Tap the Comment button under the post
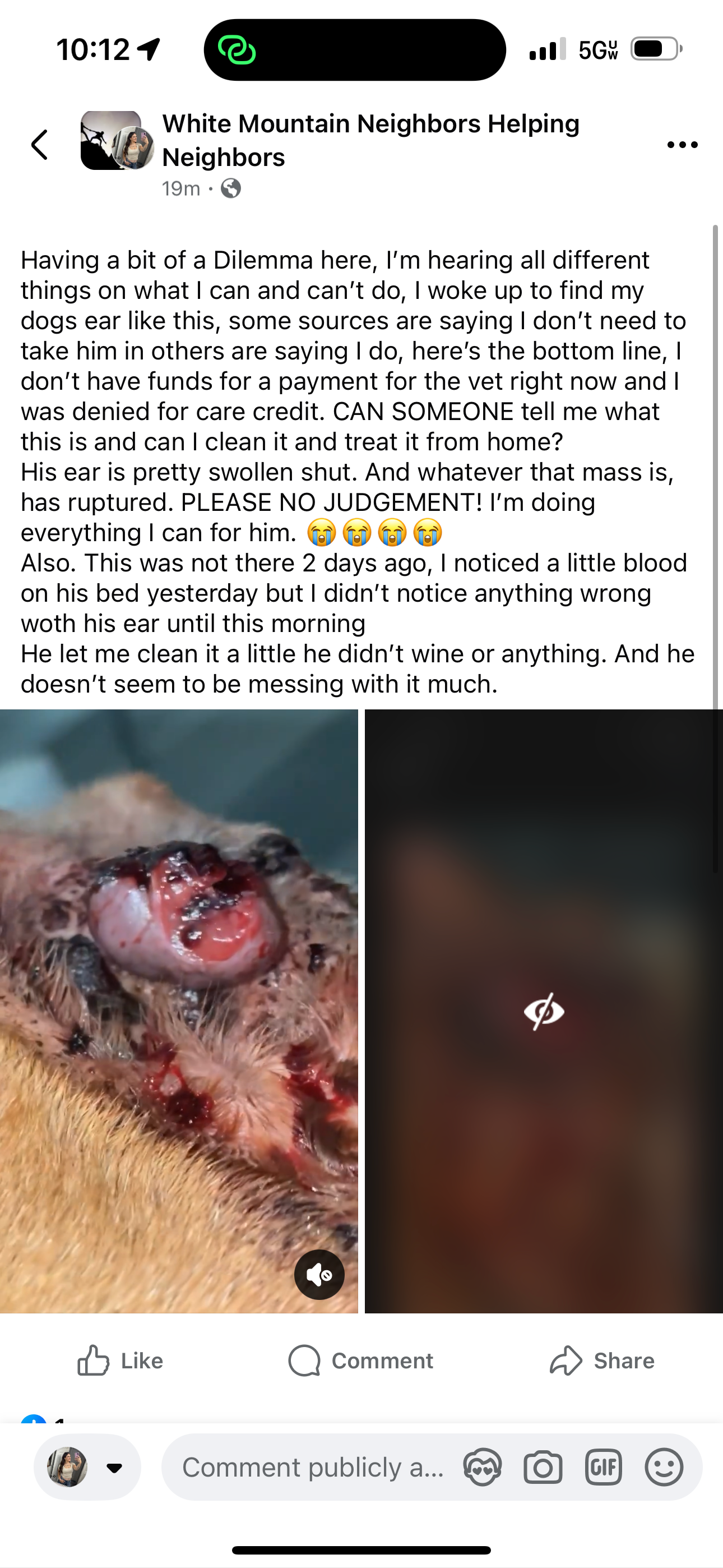 pyautogui.click(x=361, y=1361)
